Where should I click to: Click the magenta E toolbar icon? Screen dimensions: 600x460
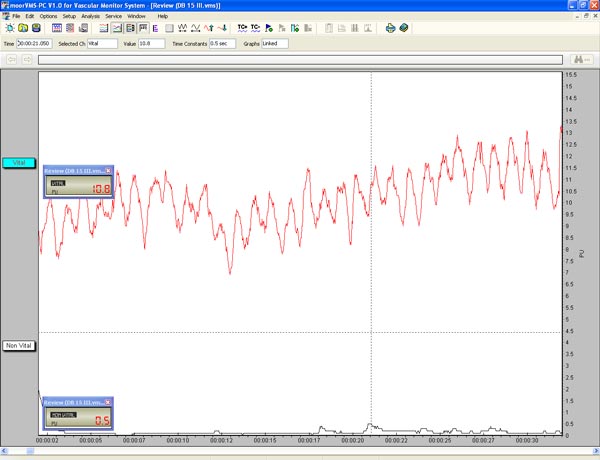point(156,28)
